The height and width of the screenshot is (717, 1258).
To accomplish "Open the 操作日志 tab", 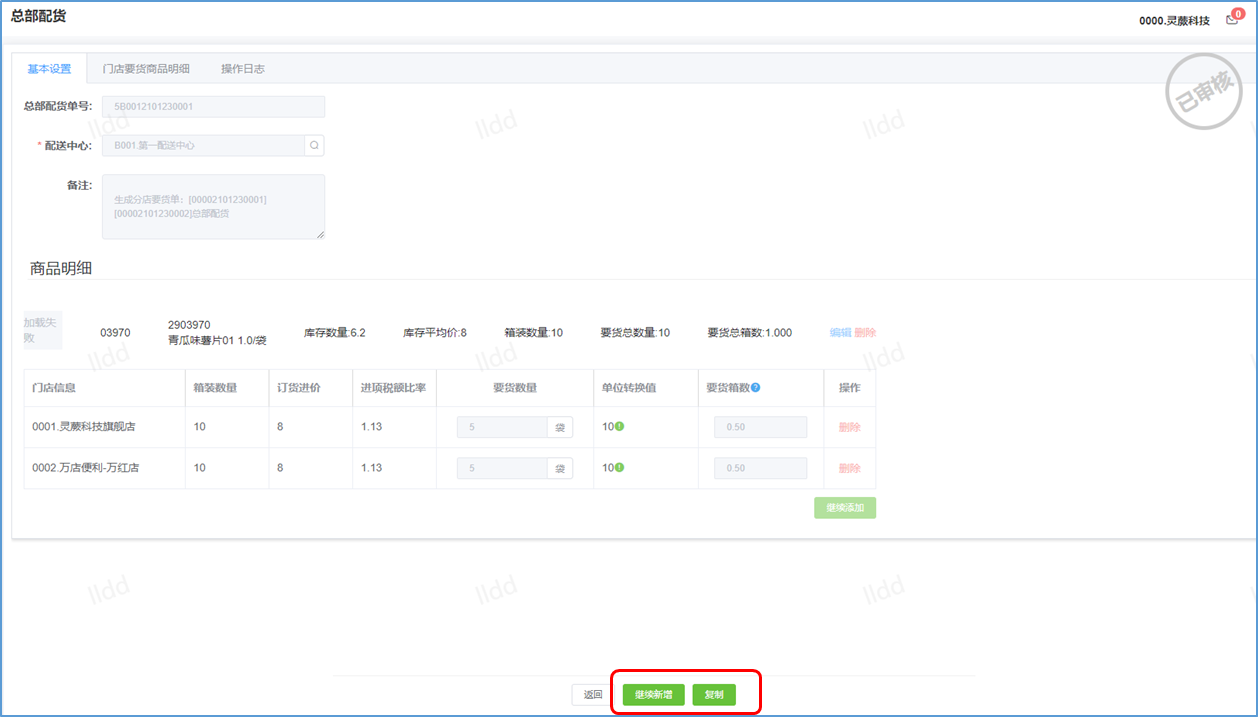I will tap(243, 69).
